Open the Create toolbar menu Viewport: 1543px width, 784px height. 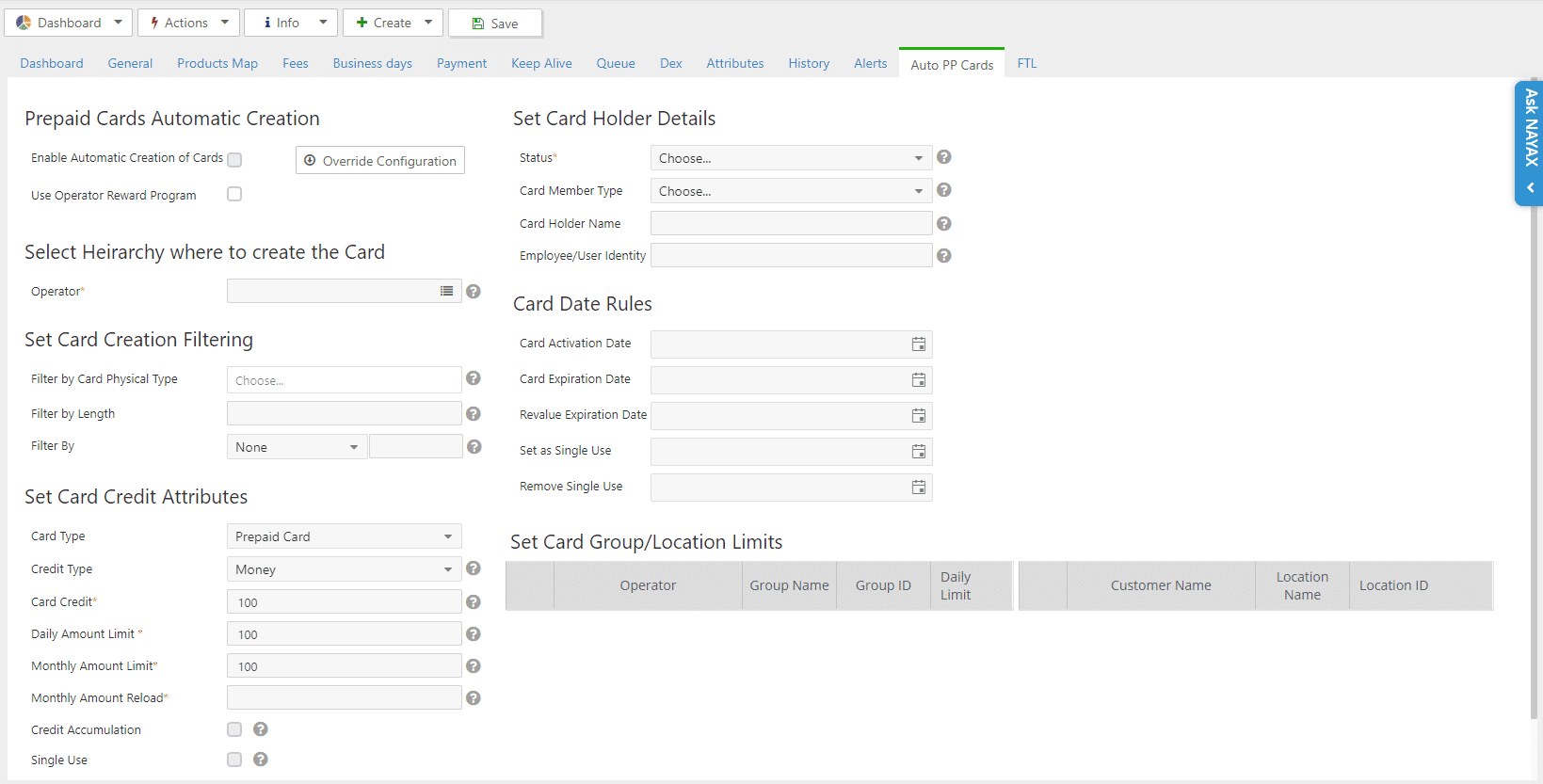pos(394,23)
